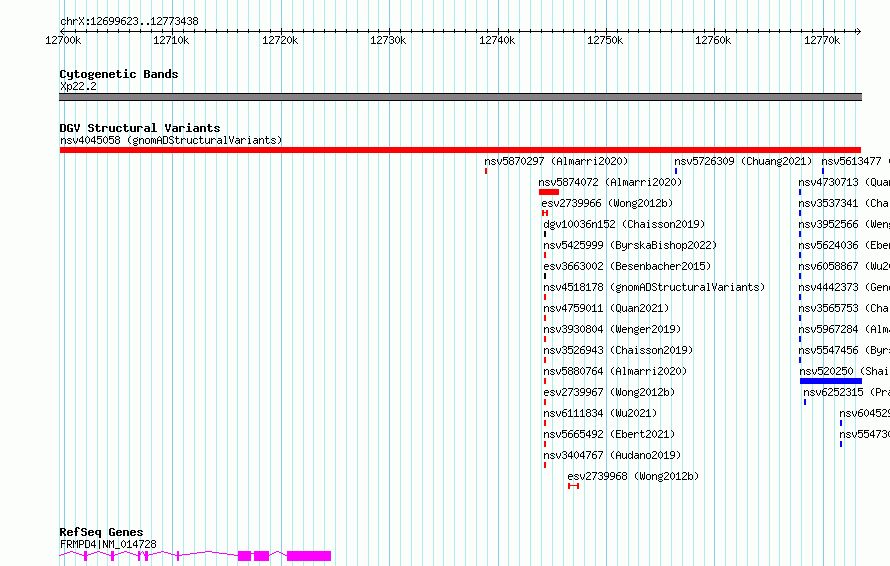Select the nsv4442373 variant label

(844, 287)
